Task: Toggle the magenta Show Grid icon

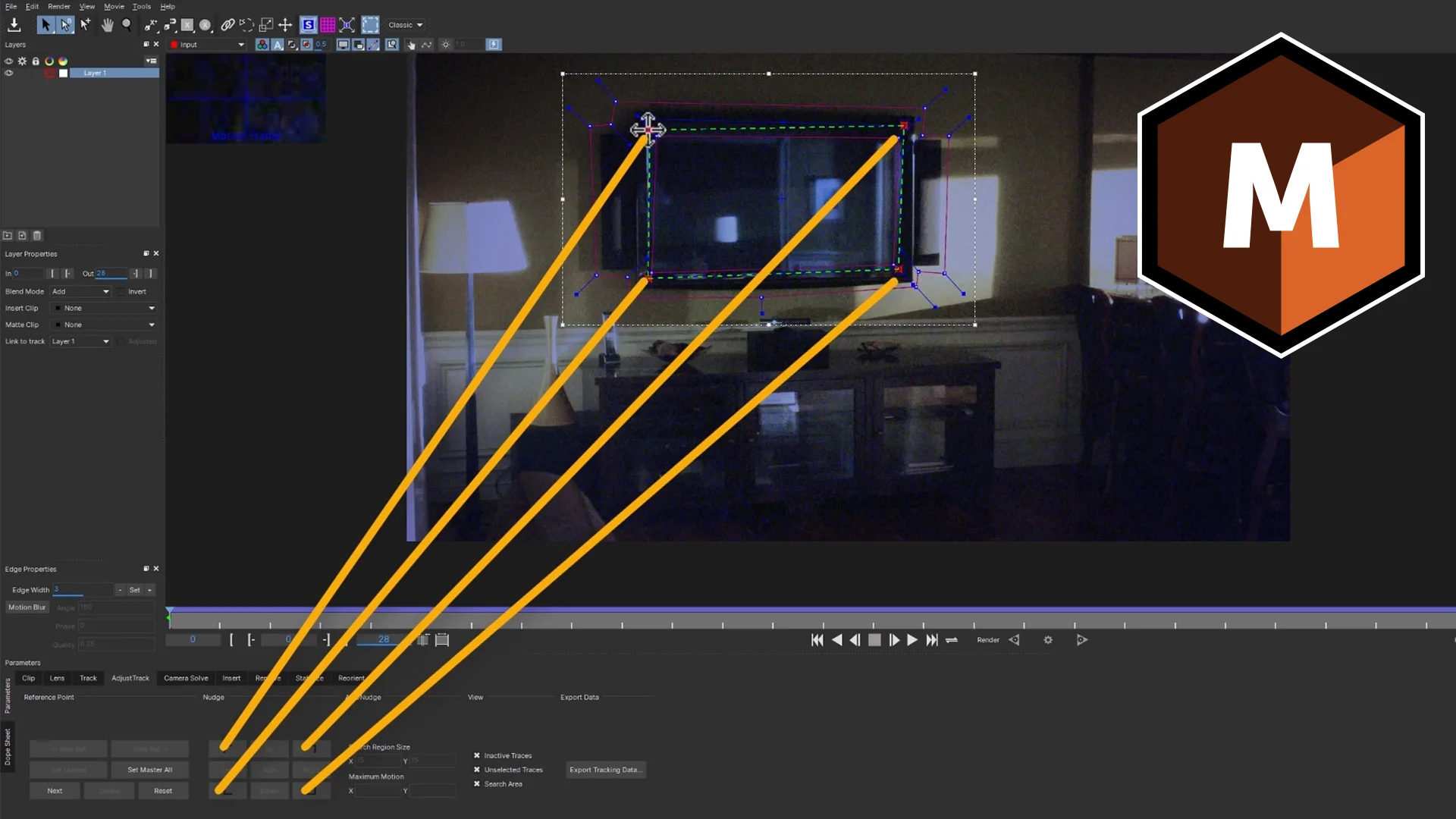Action: coord(328,25)
